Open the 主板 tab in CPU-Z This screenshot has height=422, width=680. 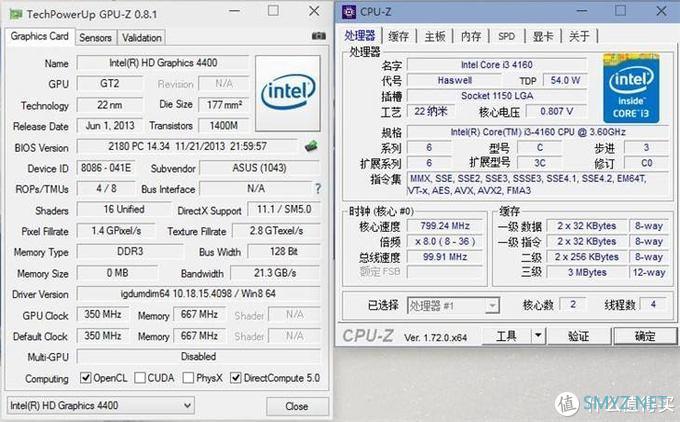[x=435, y=36]
